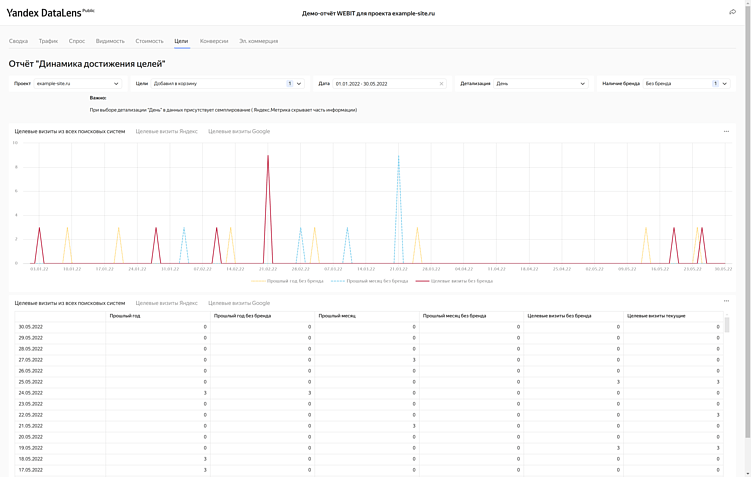Open the table widget three-dots menu
Image resolution: width=751 pixels, height=477 pixels.
pos(727,301)
